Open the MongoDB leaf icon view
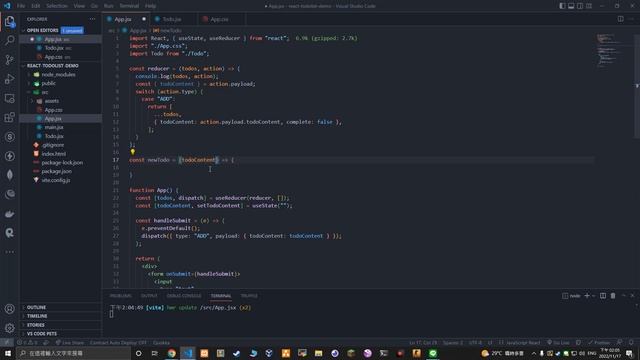Image resolution: width=640 pixels, height=360 pixels. 10,175
